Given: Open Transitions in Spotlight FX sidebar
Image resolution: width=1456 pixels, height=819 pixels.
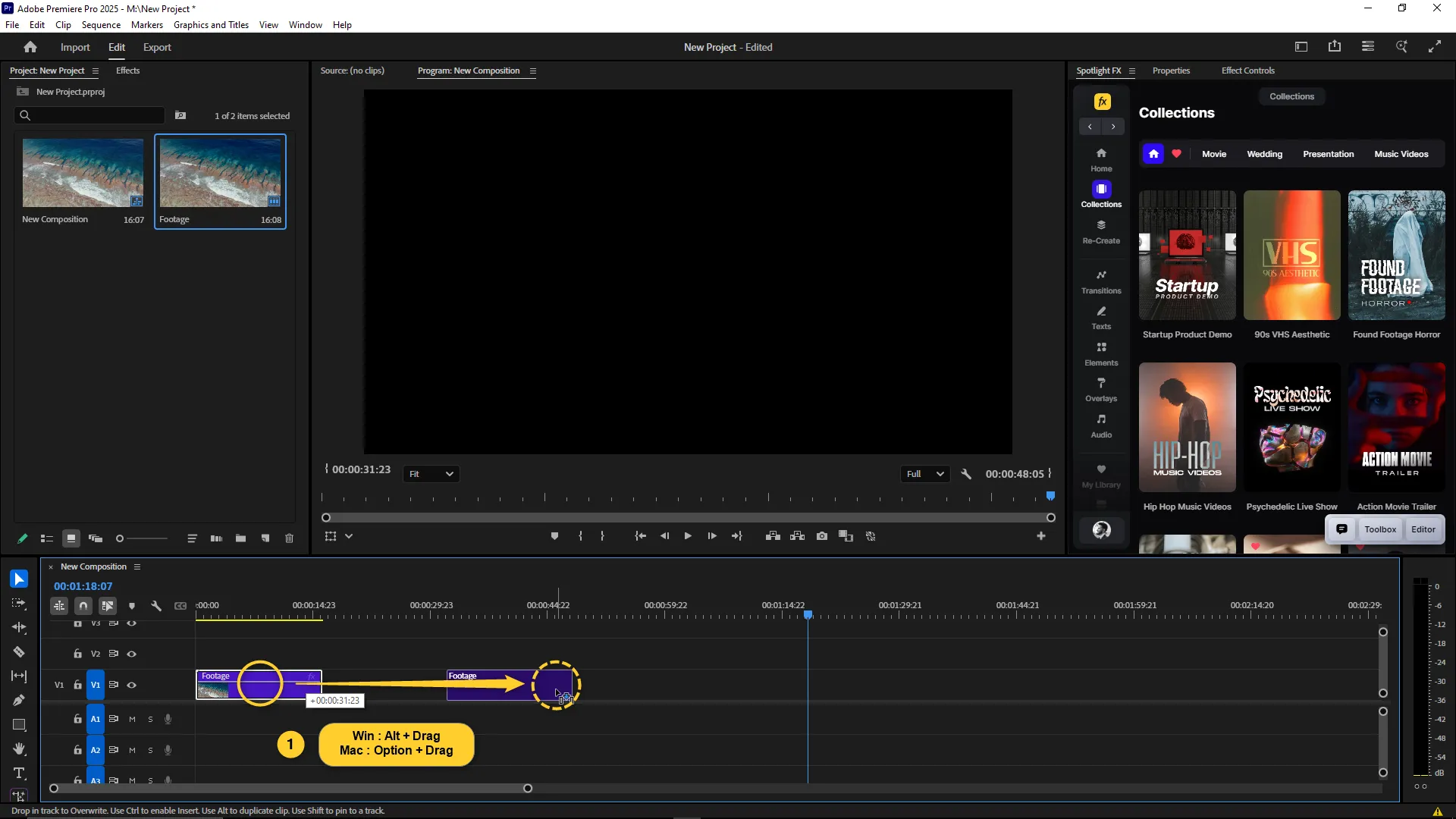Looking at the screenshot, I should pos(1101,281).
